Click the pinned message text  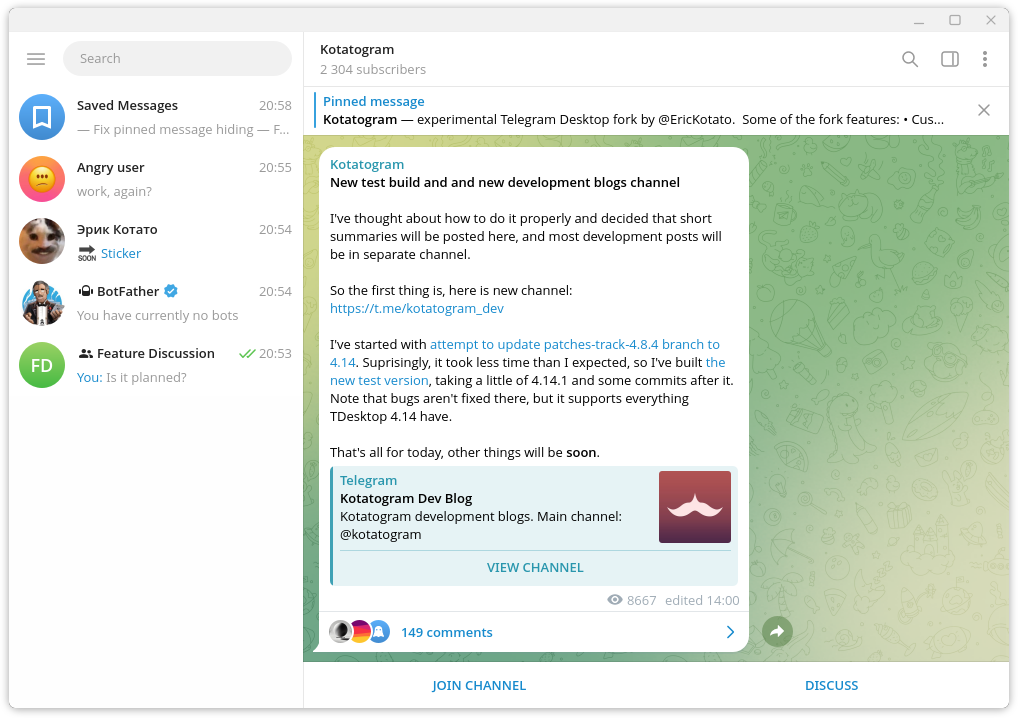[632, 119]
